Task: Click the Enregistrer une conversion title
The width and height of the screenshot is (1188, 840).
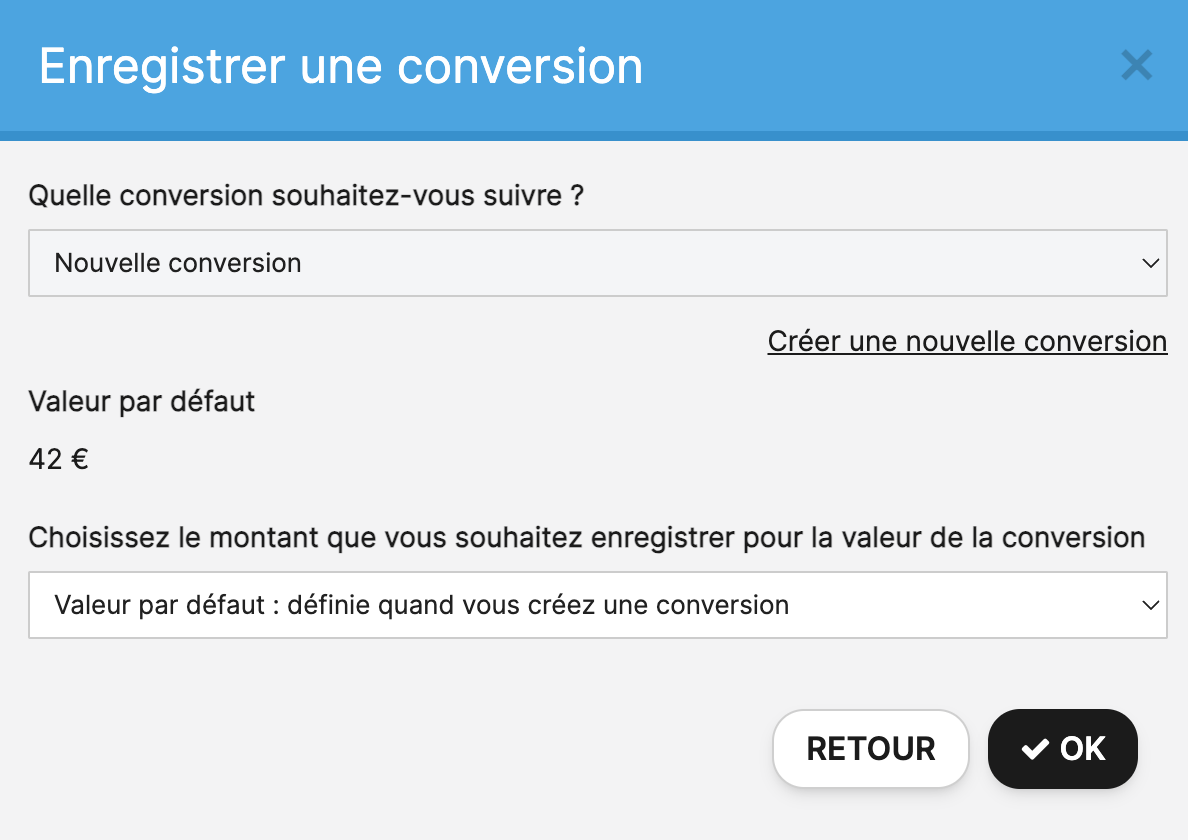Action: (341, 67)
